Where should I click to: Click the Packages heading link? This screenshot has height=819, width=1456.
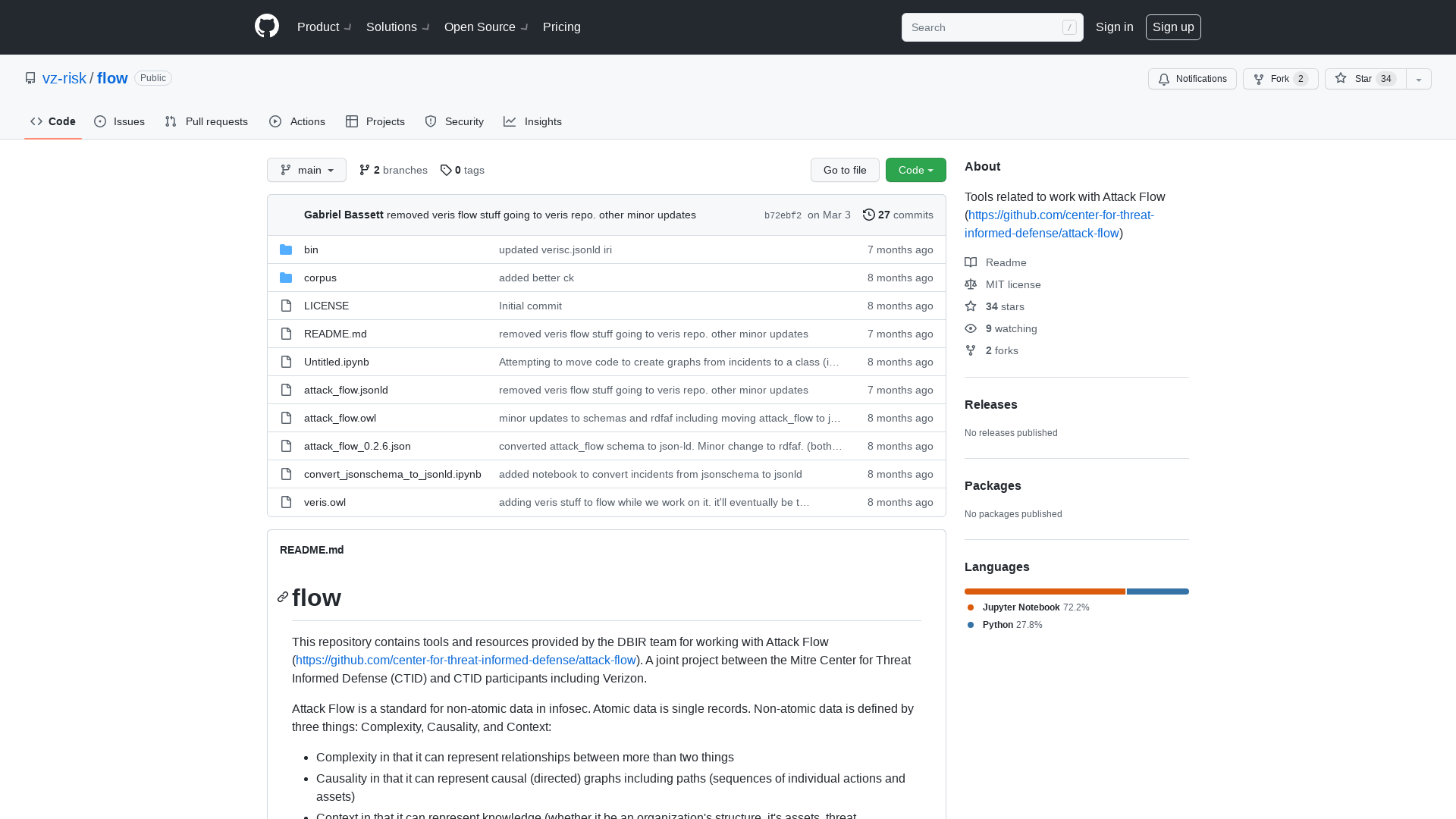coord(993,485)
